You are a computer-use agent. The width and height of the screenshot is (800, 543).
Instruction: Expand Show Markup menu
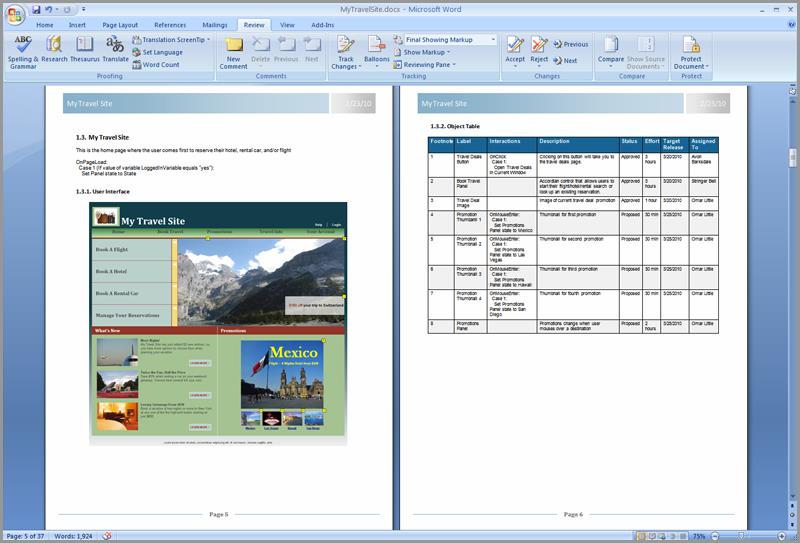(422, 52)
